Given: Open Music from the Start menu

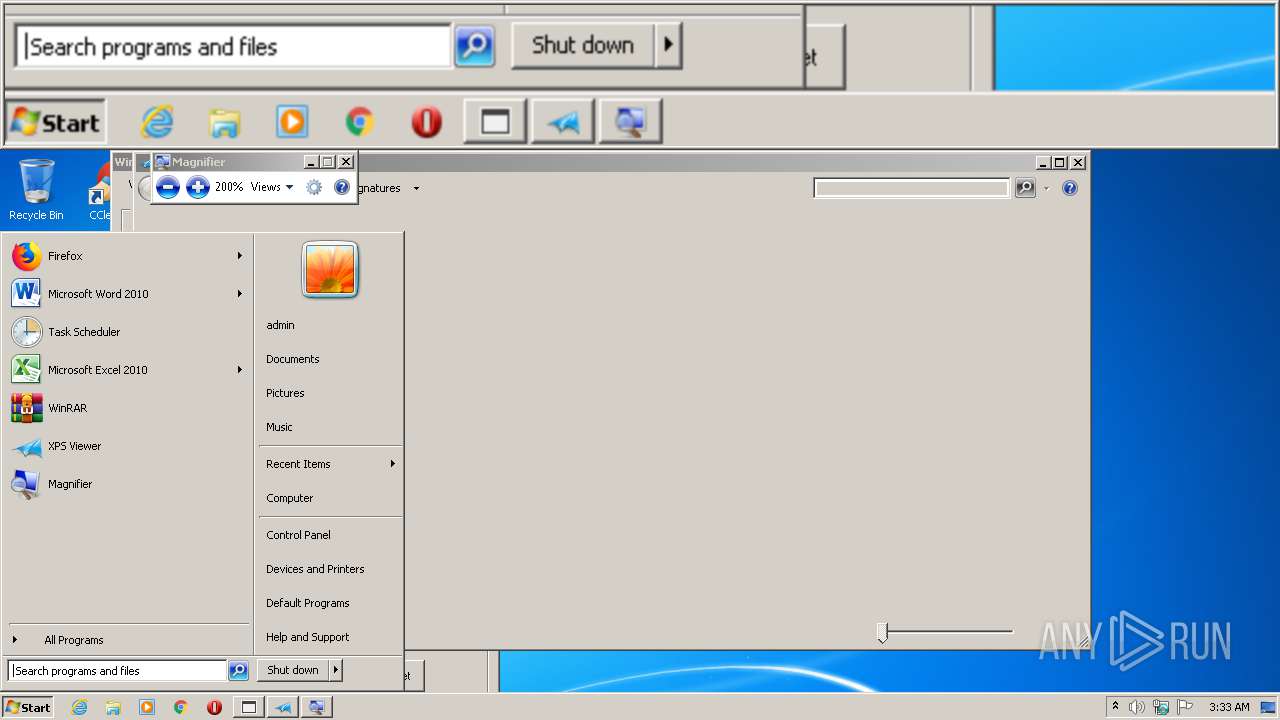Looking at the screenshot, I should pyautogui.click(x=329, y=427).
